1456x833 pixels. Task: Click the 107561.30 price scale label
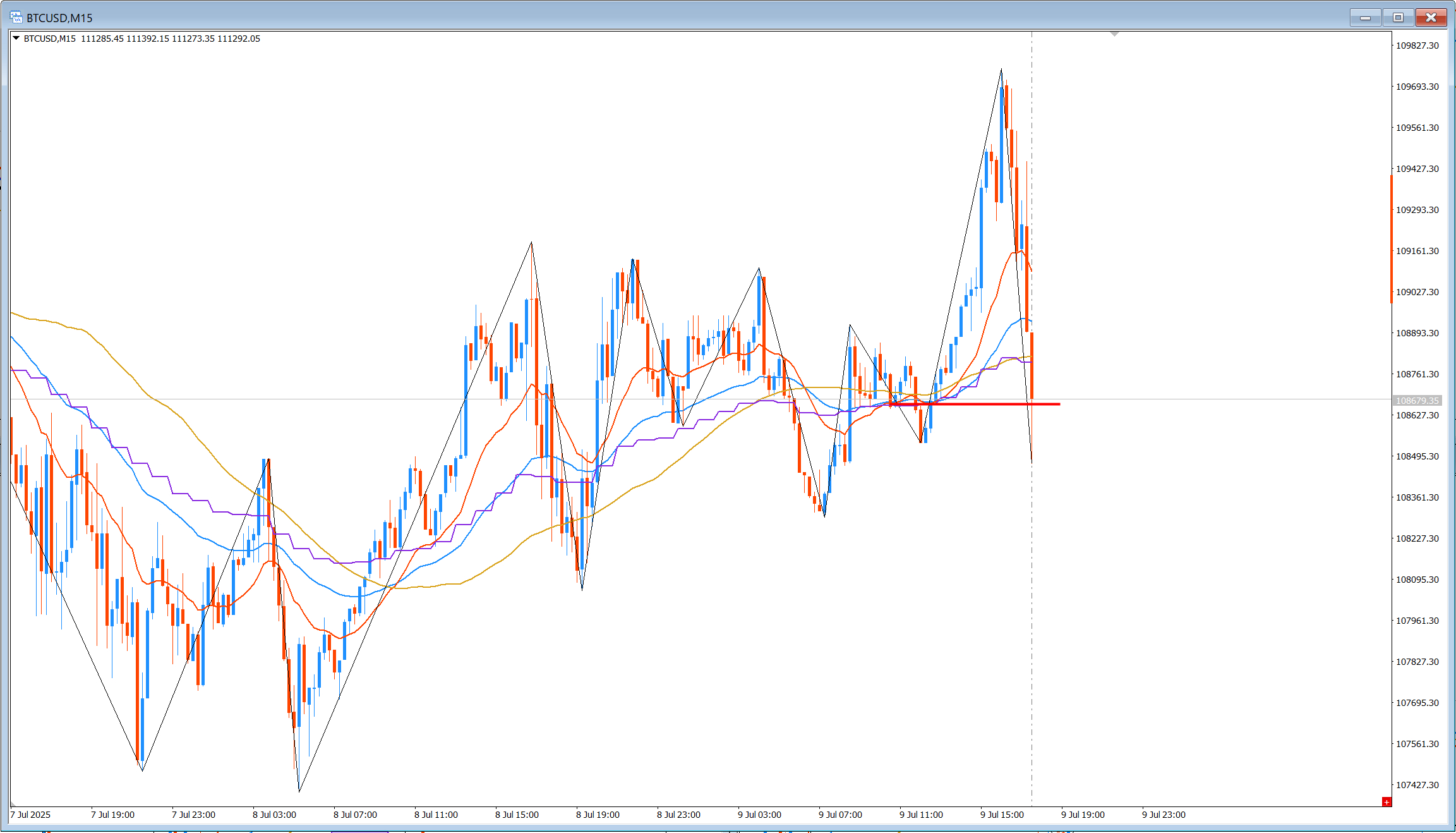1417,744
